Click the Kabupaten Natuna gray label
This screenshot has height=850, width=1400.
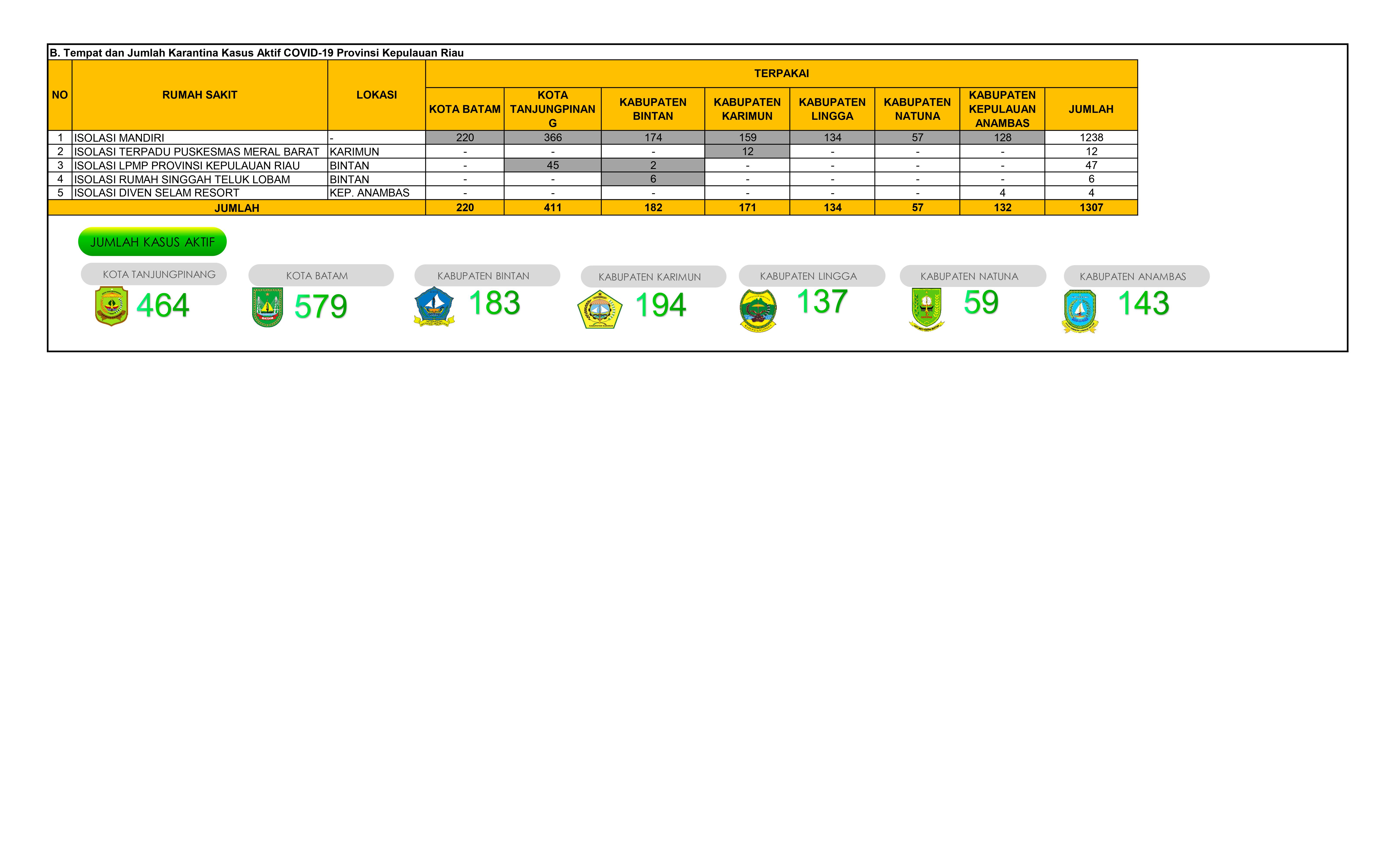pyautogui.click(x=973, y=276)
